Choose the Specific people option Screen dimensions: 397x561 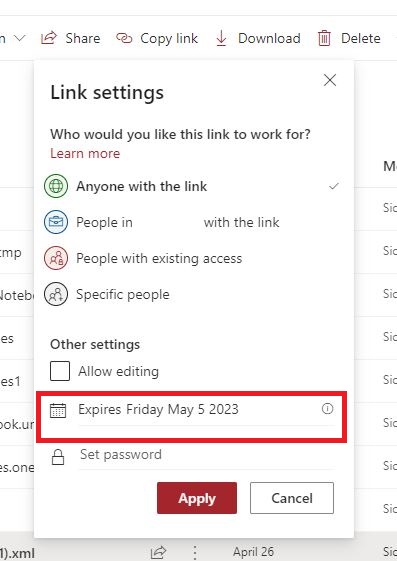[x=191, y=294]
